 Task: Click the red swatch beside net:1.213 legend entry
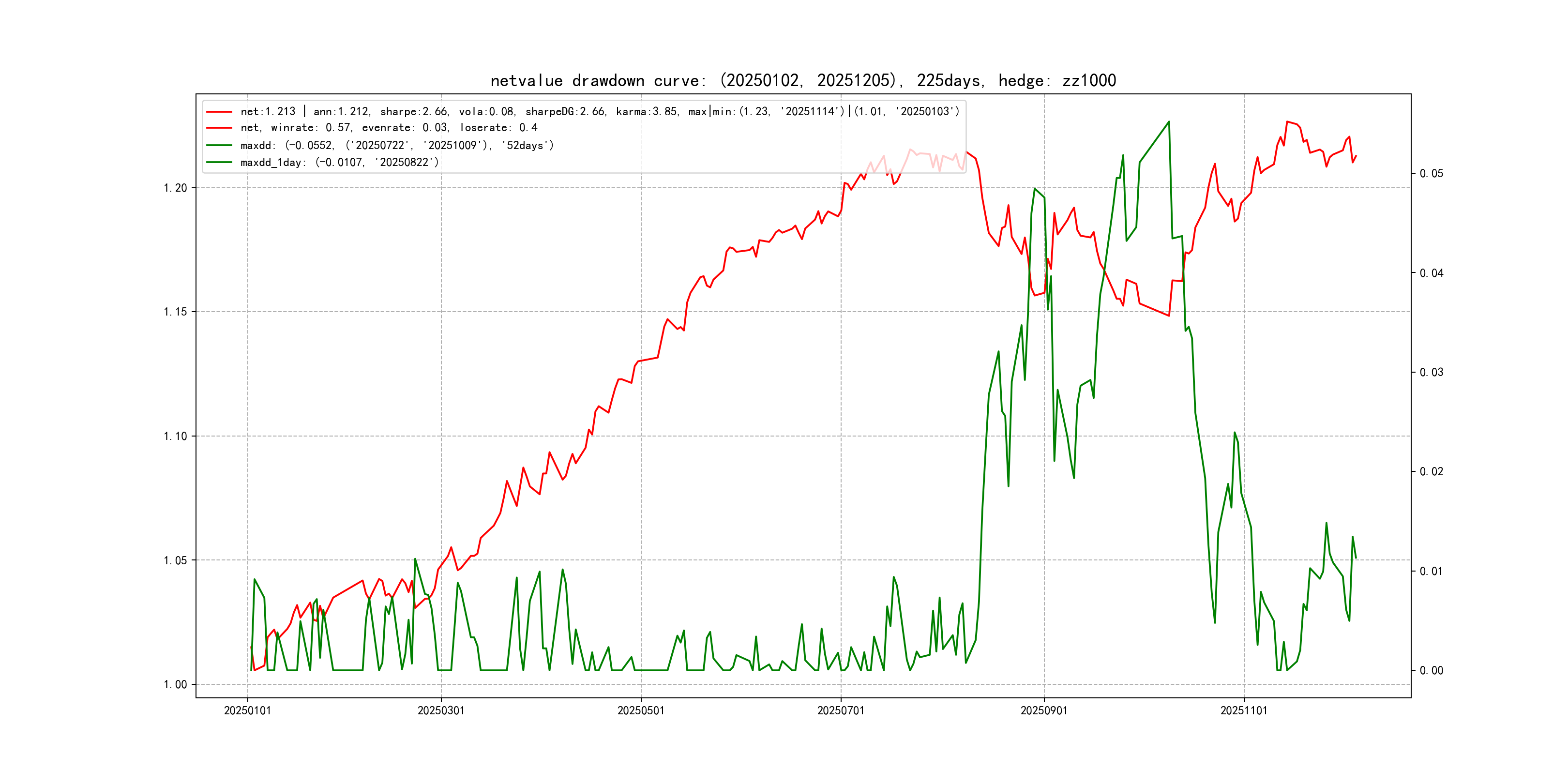[219, 112]
